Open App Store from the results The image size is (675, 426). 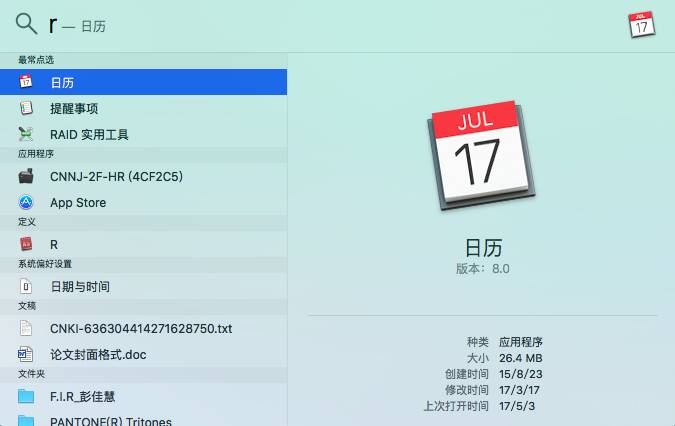coord(78,202)
